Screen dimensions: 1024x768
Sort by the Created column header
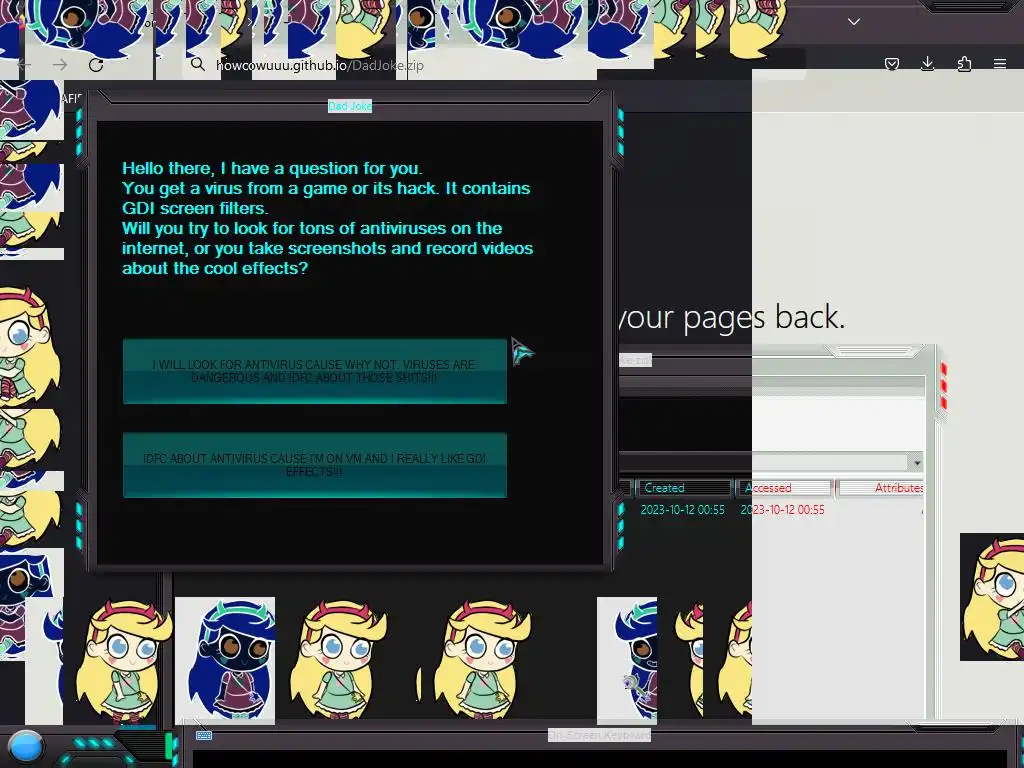tap(682, 488)
